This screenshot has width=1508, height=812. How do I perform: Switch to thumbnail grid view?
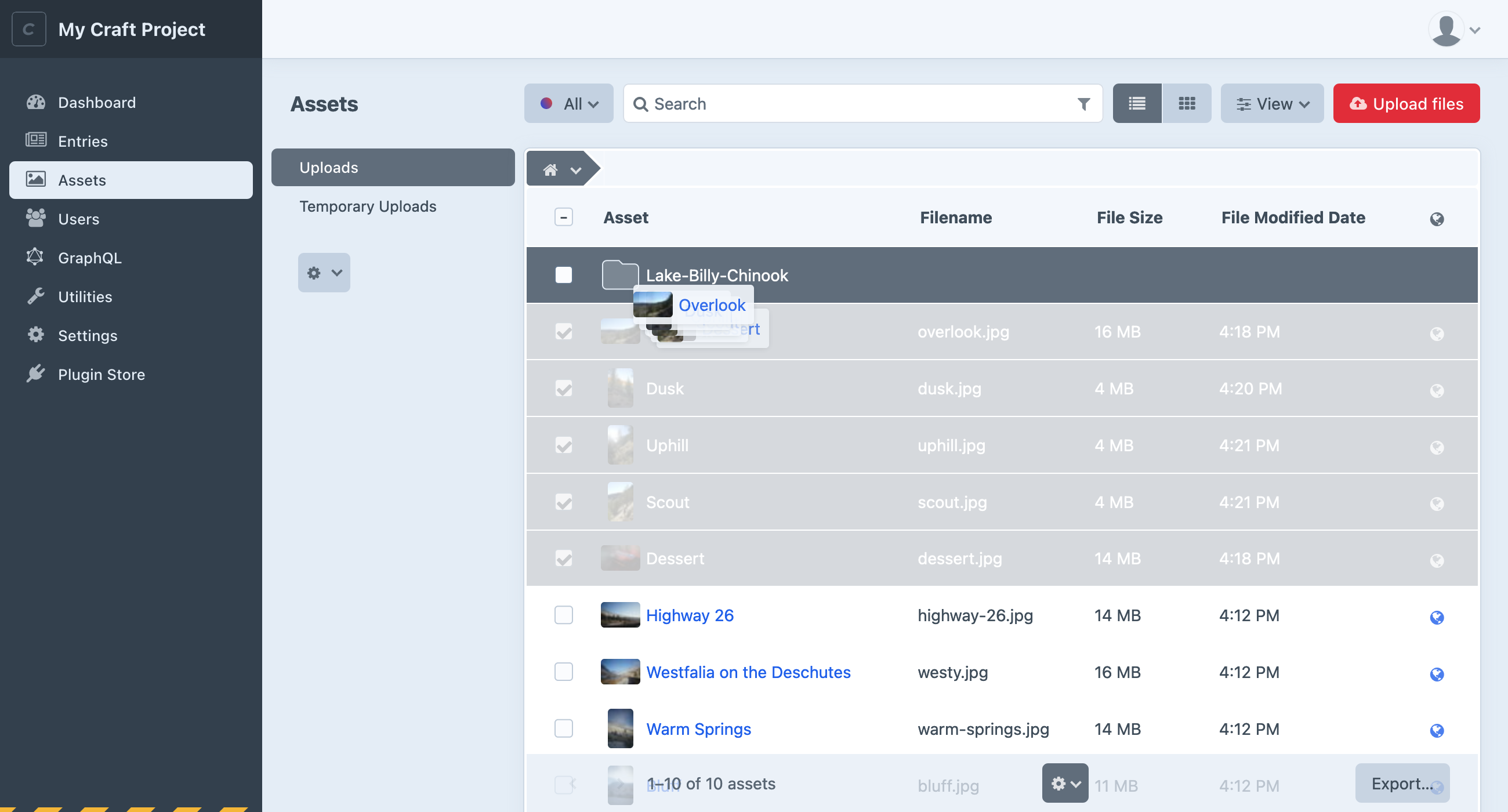coord(1187,103)
